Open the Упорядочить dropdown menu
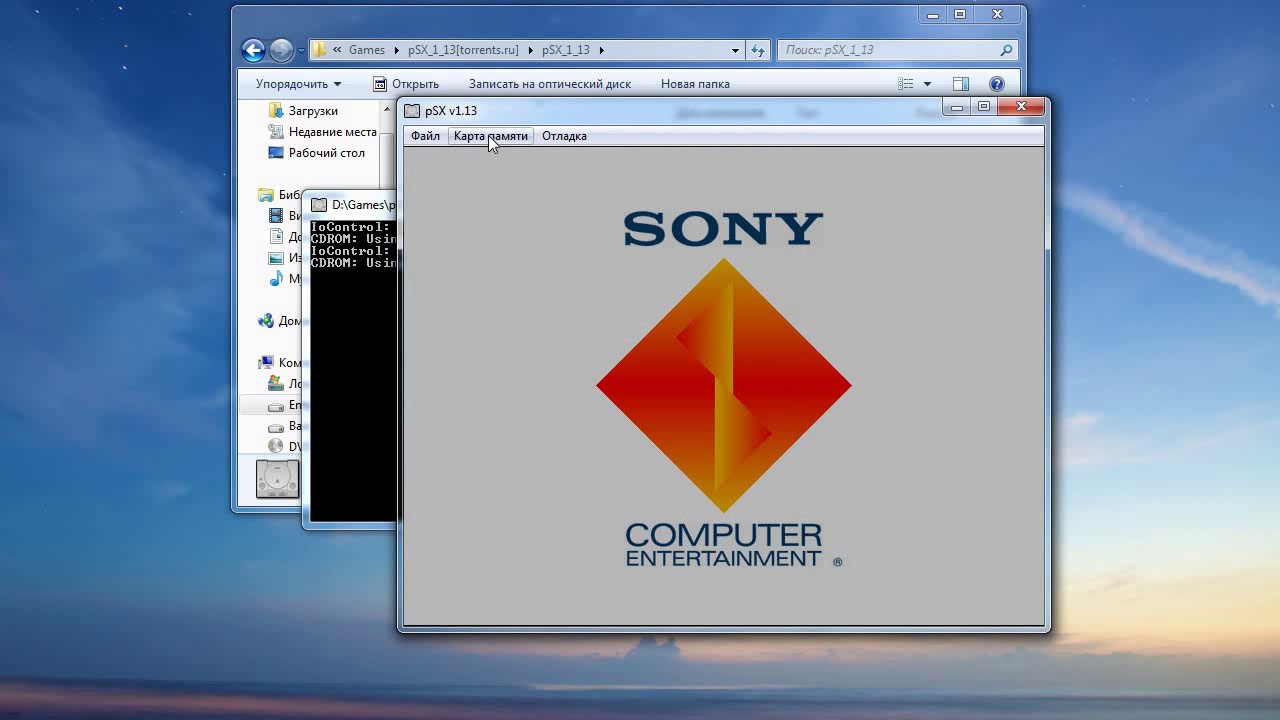 pos(298,84)
